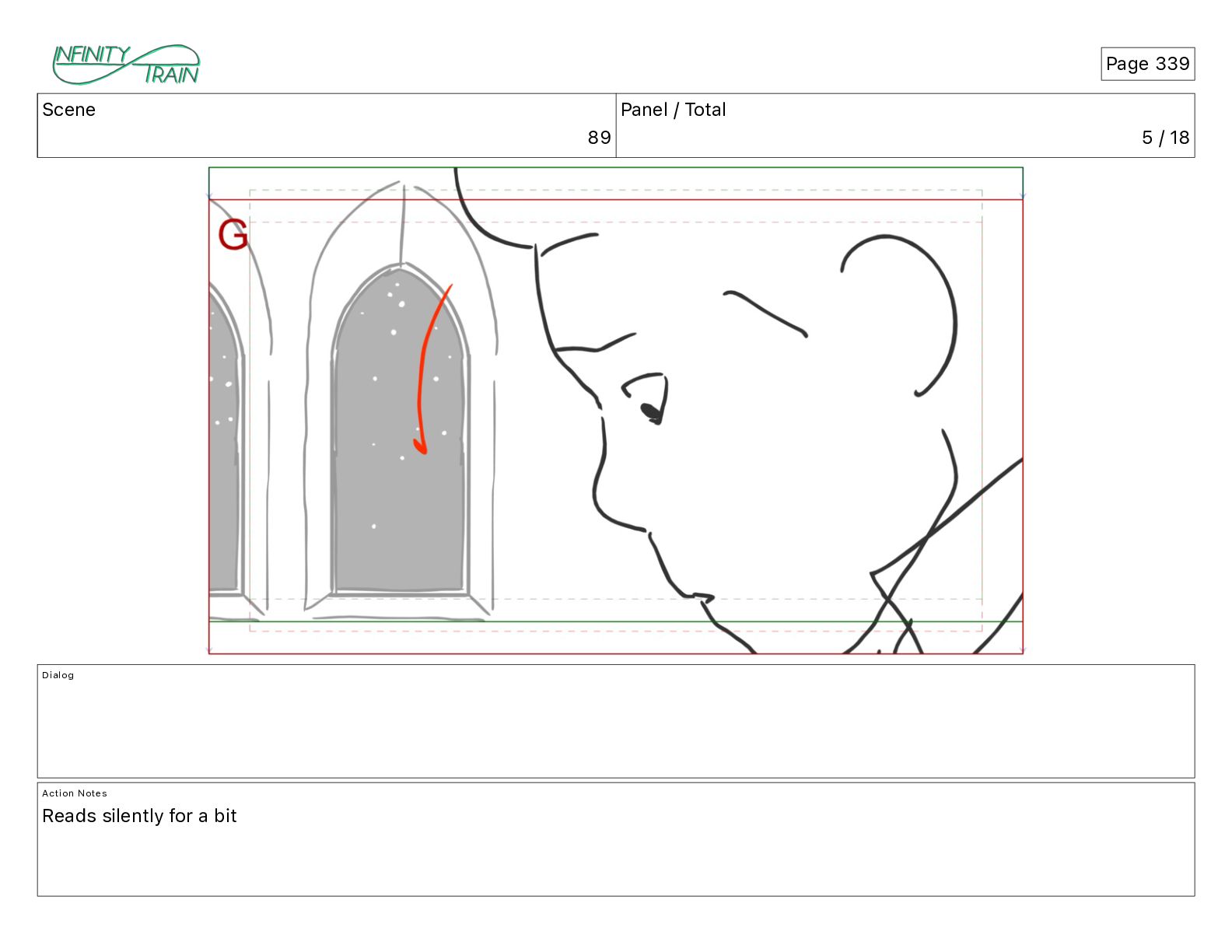
Task: Select the Dialog field label
Action: 58,675
